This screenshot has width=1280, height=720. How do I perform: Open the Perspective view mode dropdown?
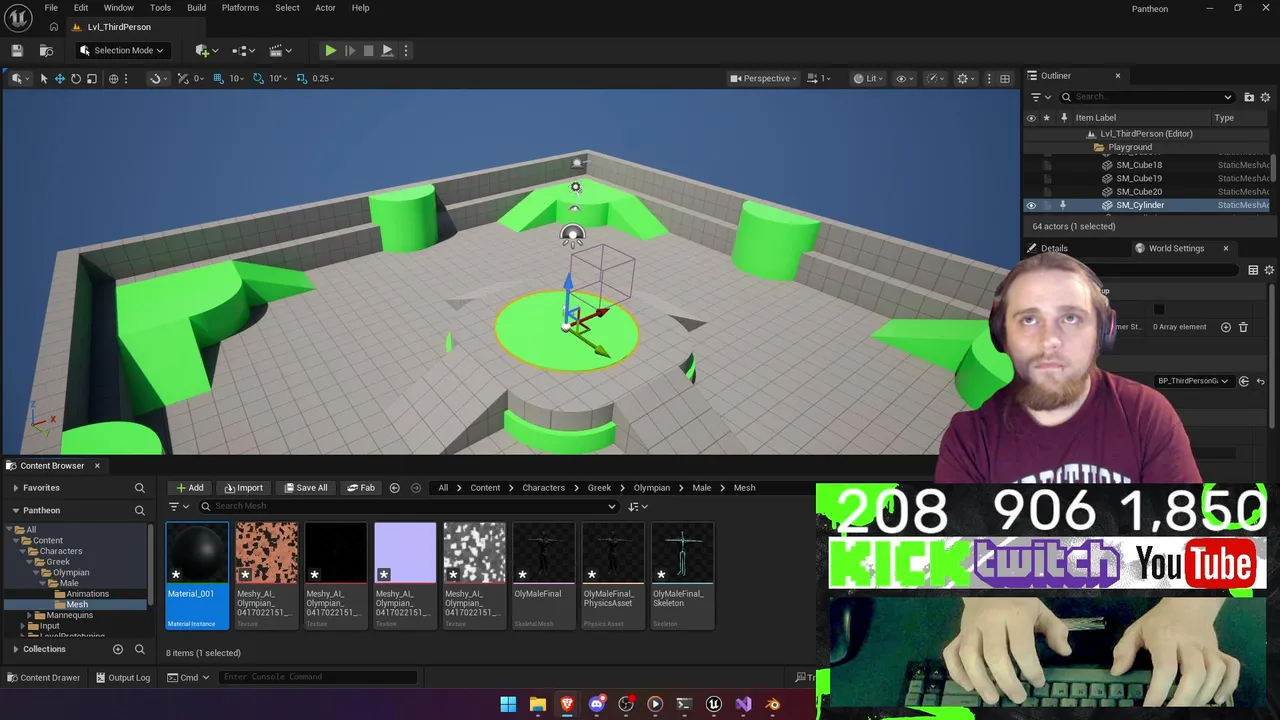(764, 78)
